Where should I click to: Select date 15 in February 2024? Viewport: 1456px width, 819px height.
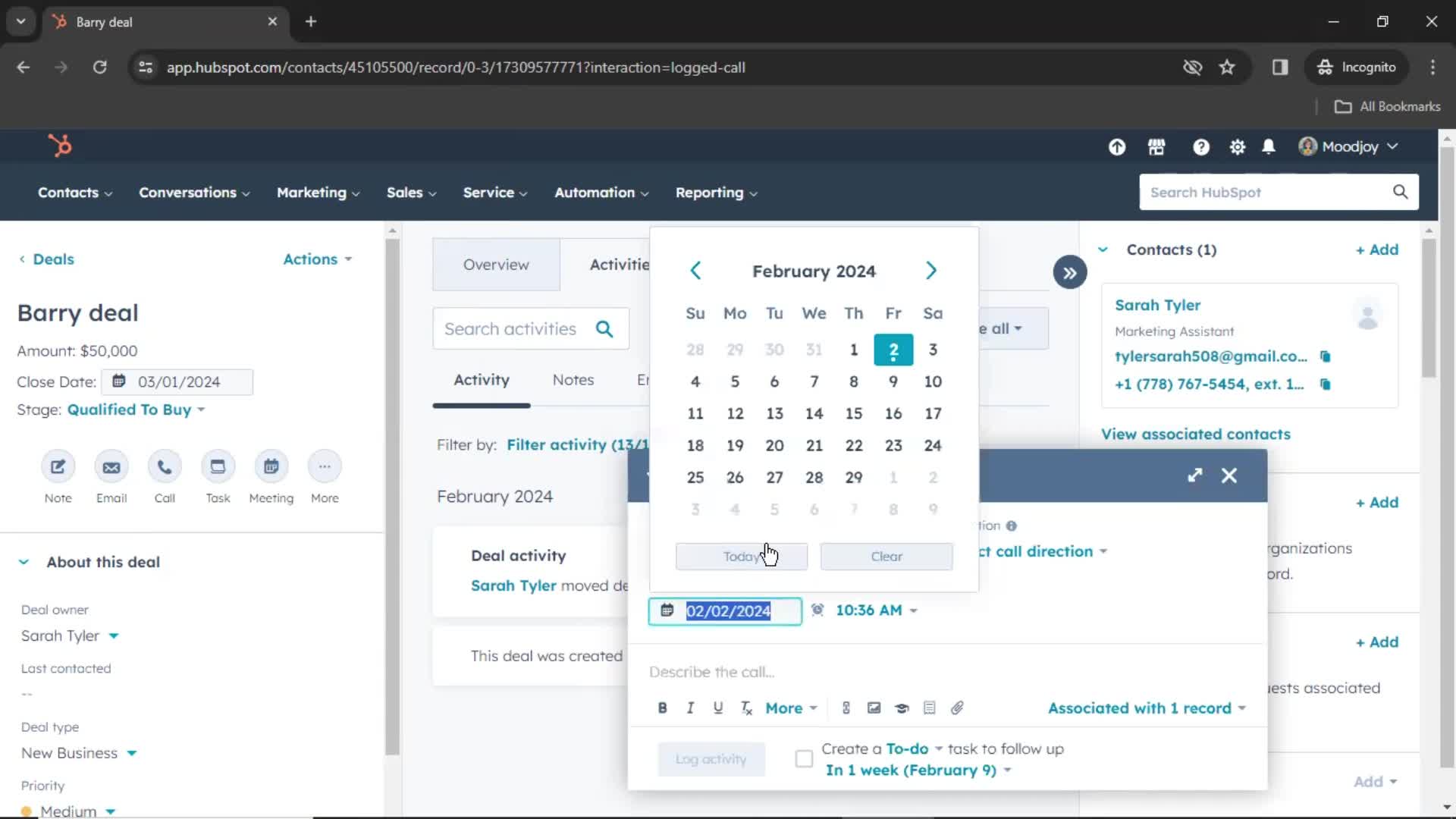tap(854, 413)
